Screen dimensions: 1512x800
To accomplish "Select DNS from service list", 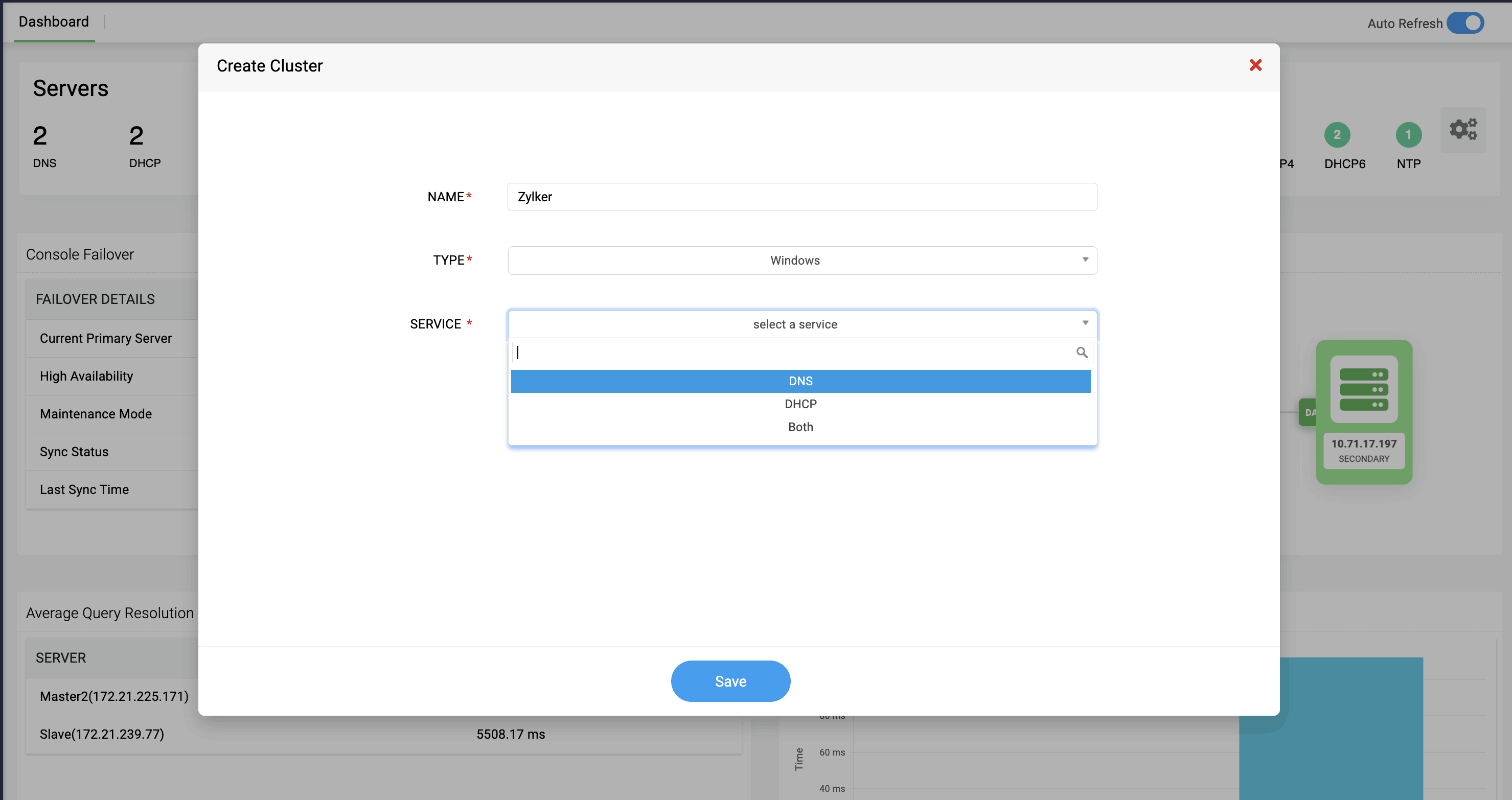I will pos(800,381).
